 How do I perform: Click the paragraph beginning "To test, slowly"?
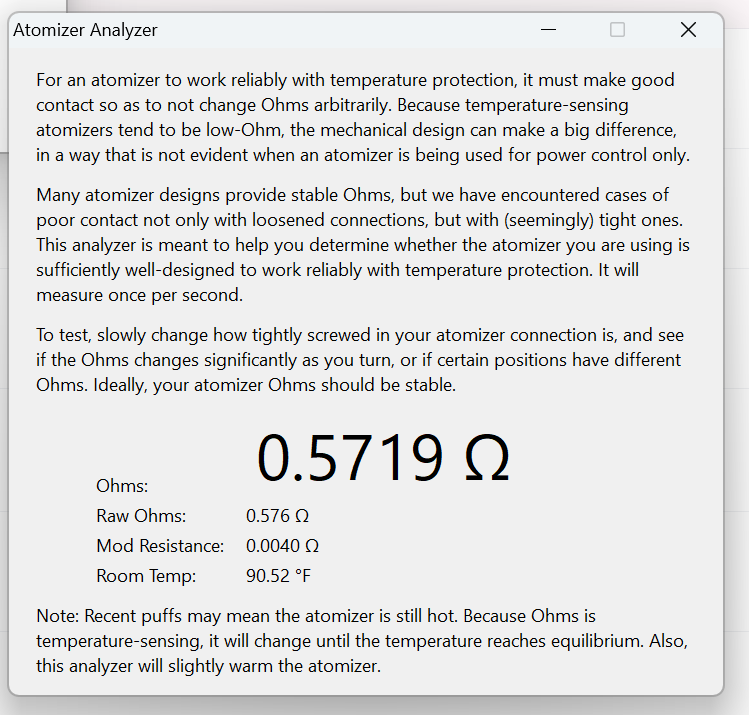pos(360,359)
